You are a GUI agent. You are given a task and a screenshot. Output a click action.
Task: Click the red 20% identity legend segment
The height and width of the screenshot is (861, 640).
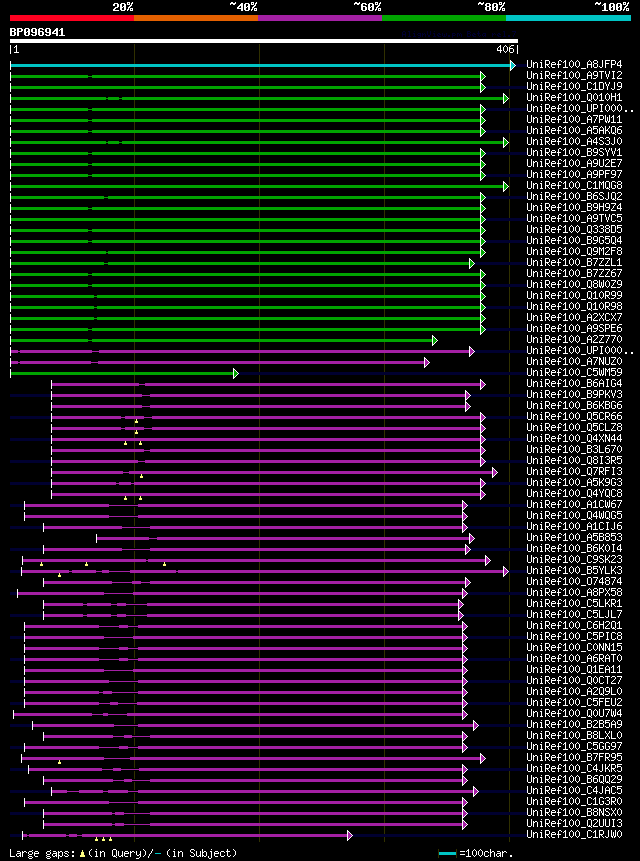pyautogui.click(x=72, y=18)
